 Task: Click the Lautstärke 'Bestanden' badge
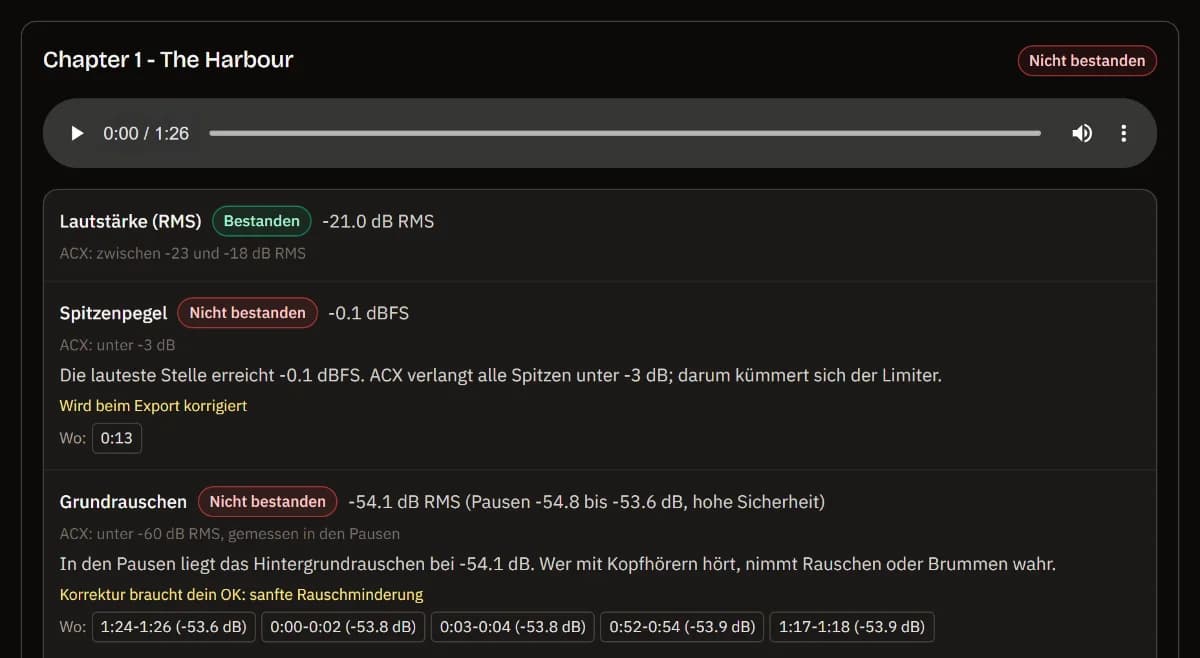(261, 221)
